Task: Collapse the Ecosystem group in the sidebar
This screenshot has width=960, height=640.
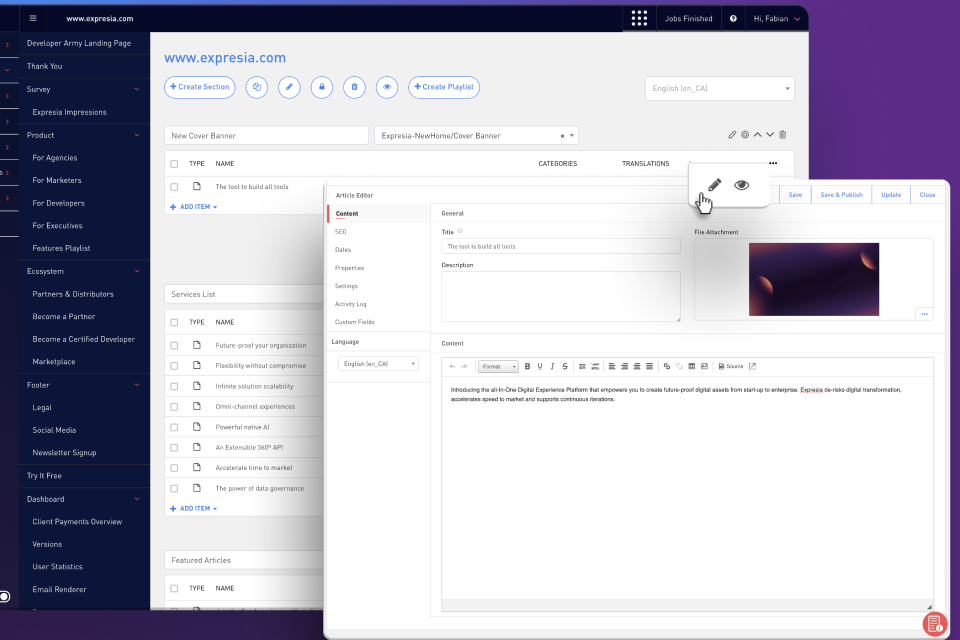Action: click(x=137, y=271)
